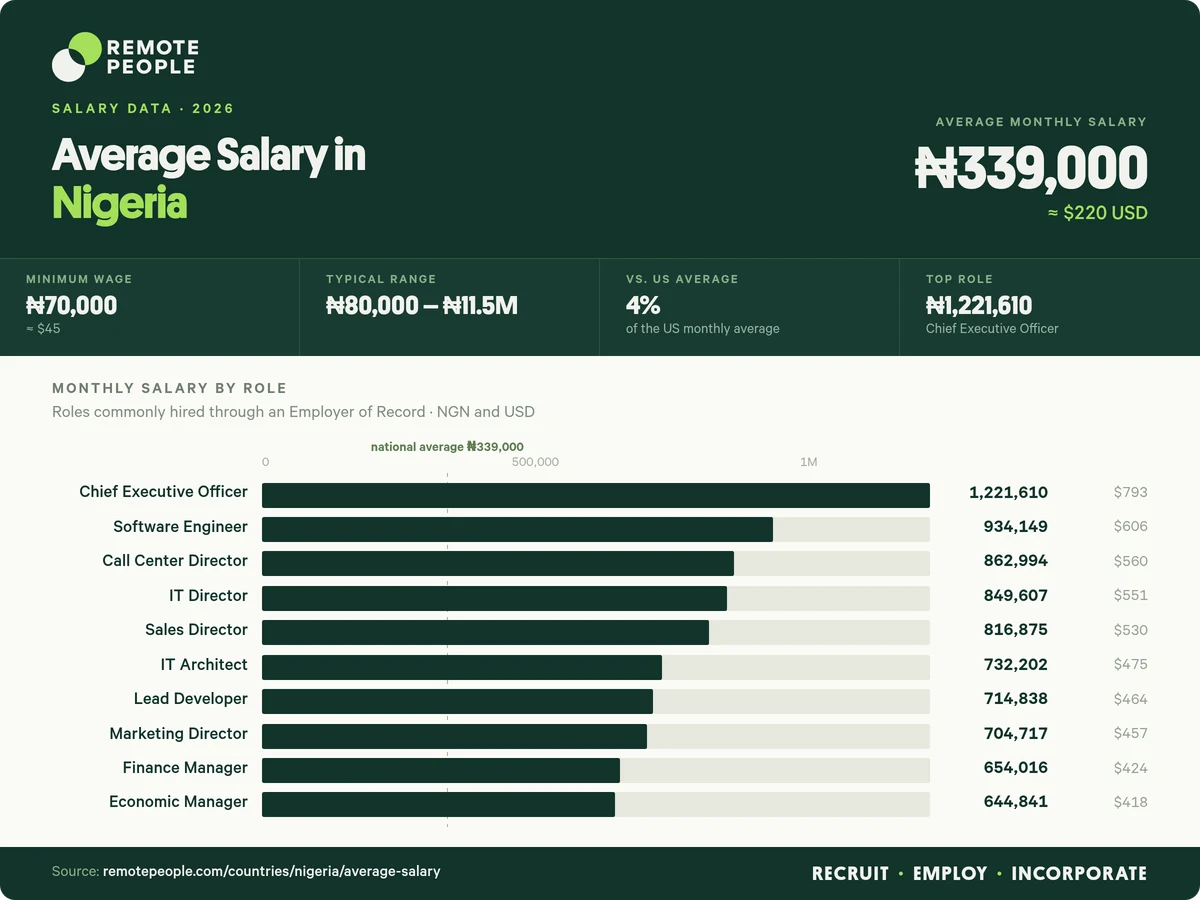
Task: Click the $475 USD value
Action: click(x=1131, y=664)
